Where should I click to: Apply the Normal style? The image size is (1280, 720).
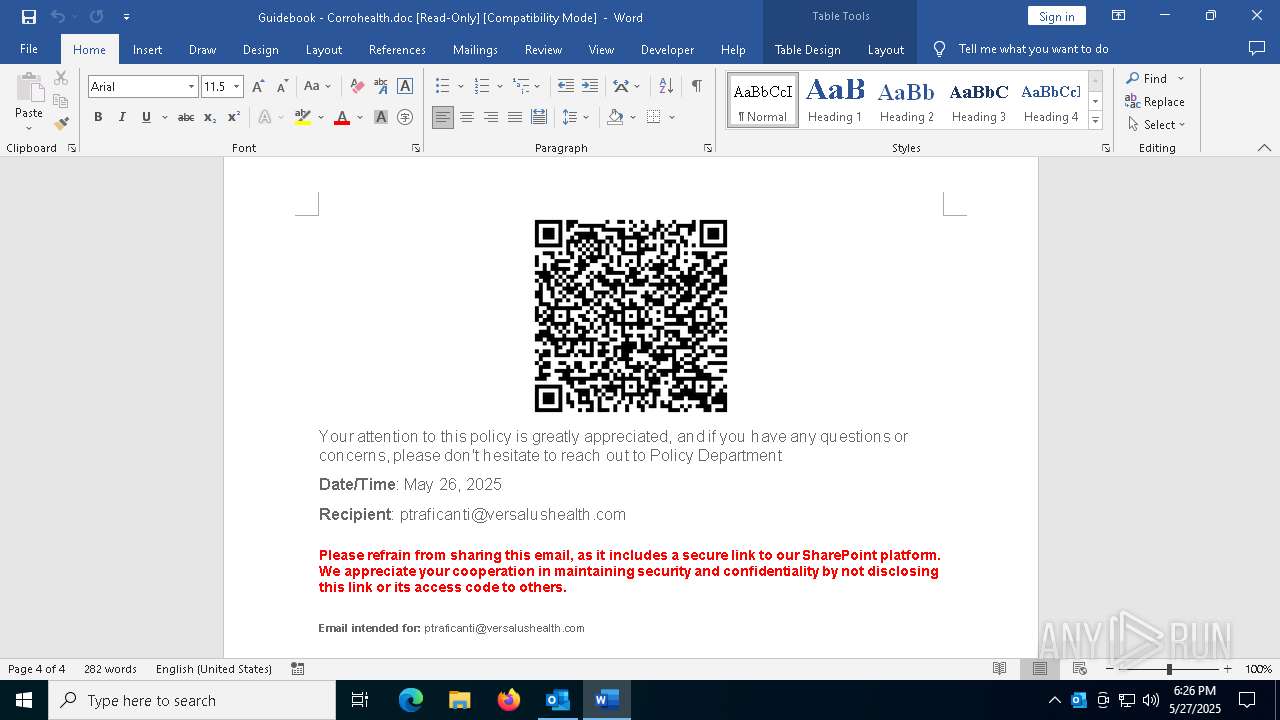[x=763, y=100]
